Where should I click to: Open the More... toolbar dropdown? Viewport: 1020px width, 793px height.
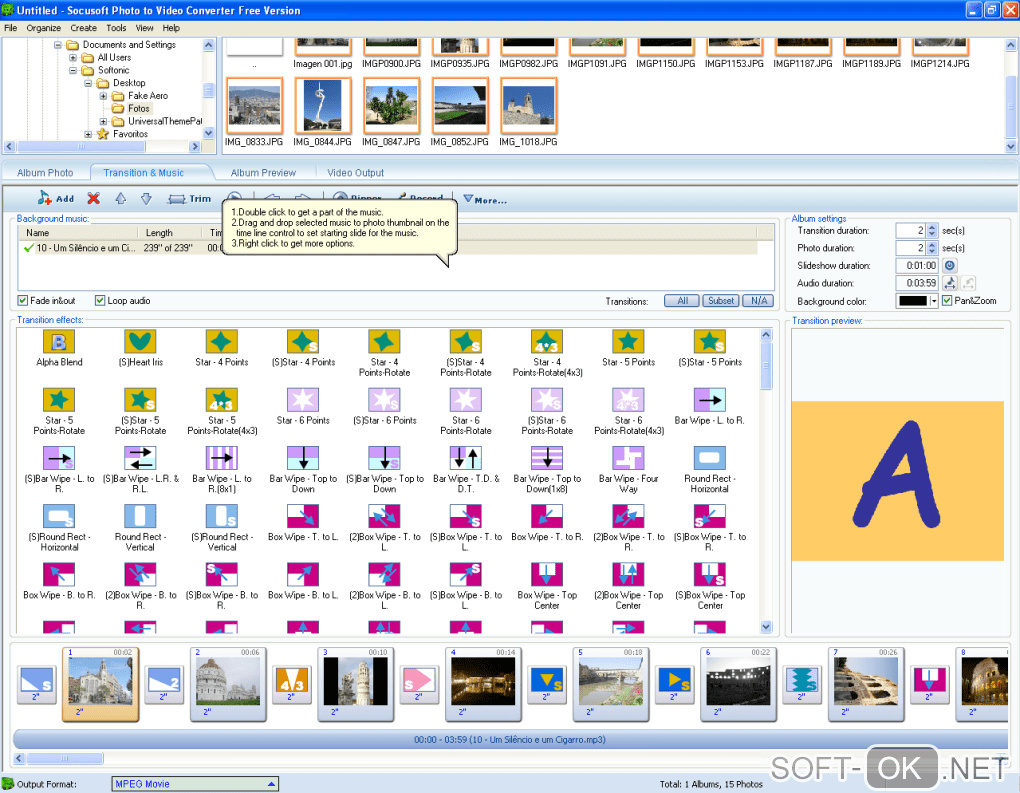point(485,200)
